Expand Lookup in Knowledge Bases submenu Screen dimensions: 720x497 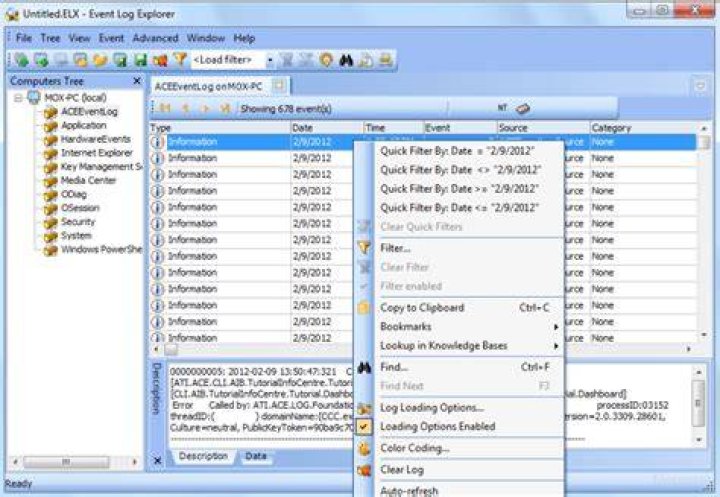click(x=556, y=346)
